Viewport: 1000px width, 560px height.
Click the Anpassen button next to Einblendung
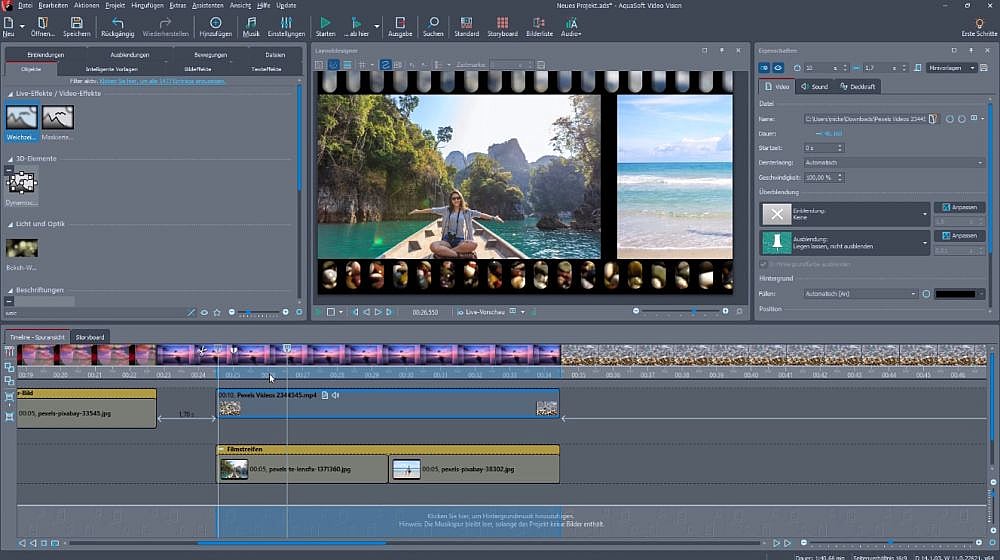[959, 207]
